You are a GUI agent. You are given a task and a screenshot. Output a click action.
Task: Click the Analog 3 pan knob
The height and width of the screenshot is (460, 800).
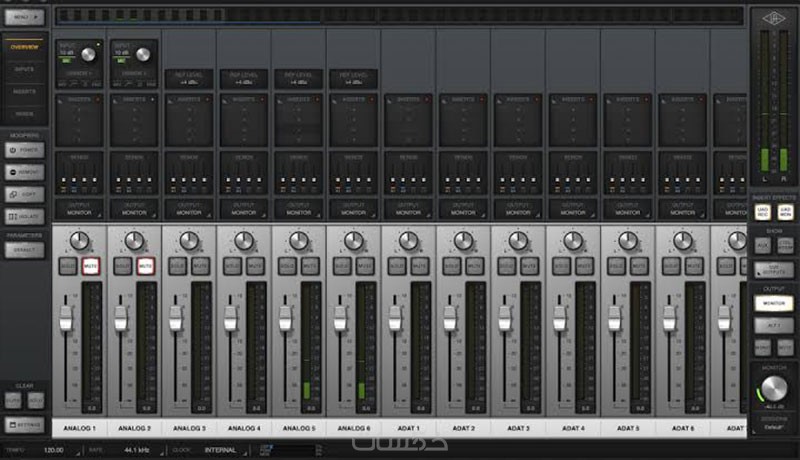click(x=189, y=241)
